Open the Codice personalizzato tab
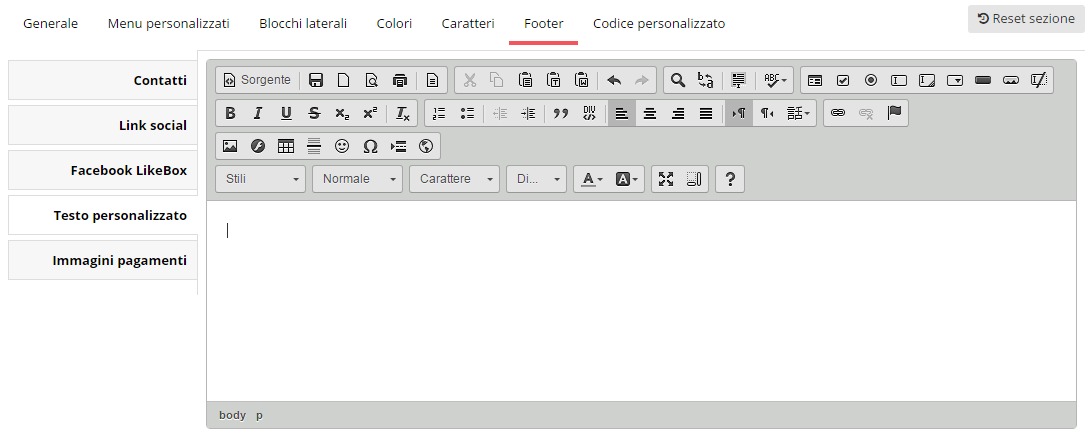This screenshot has height=437, width=1089. [x=659, y=24]
